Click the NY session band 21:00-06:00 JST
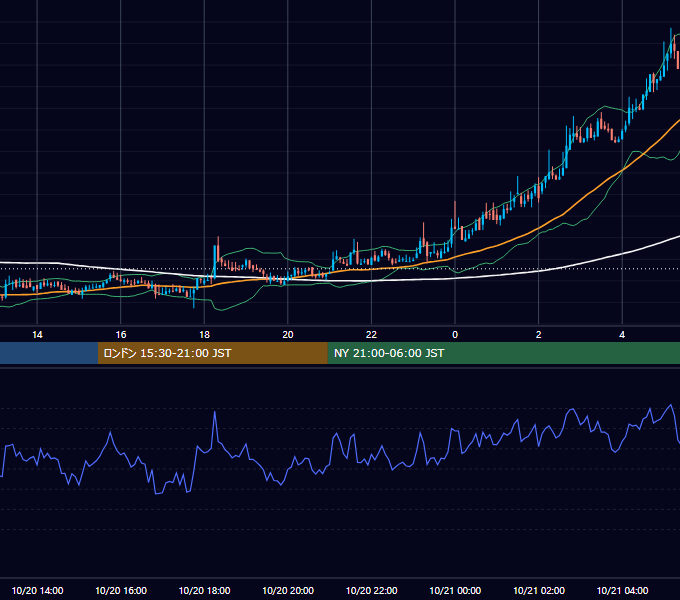 503,353
